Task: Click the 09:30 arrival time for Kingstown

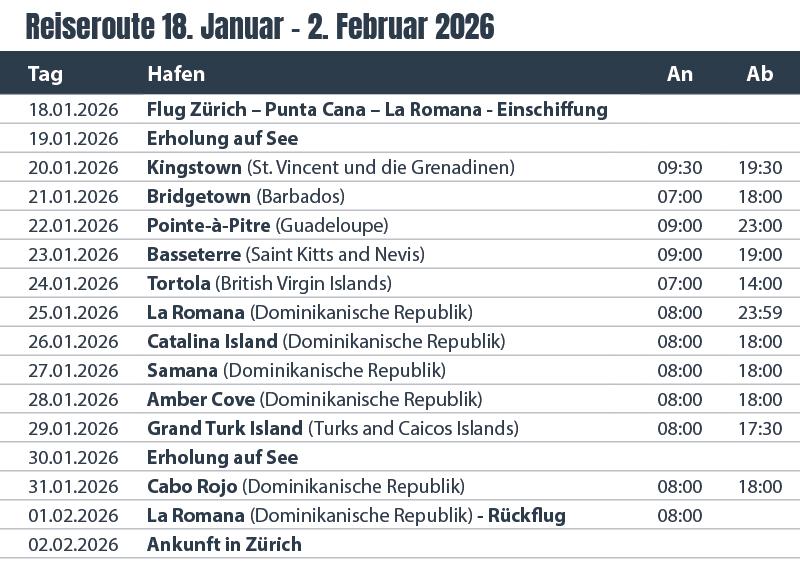Action: point(680,167)
